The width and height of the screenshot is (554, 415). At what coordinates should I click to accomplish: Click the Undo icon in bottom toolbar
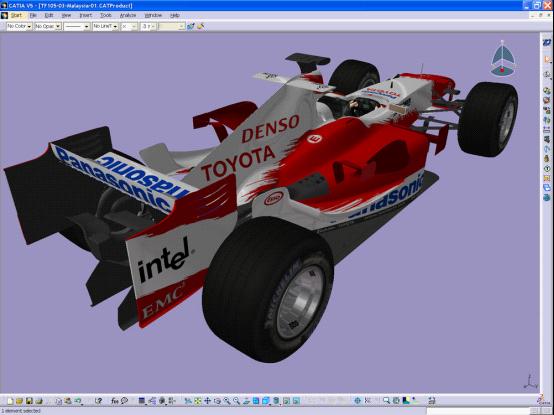tap(78, 401)
